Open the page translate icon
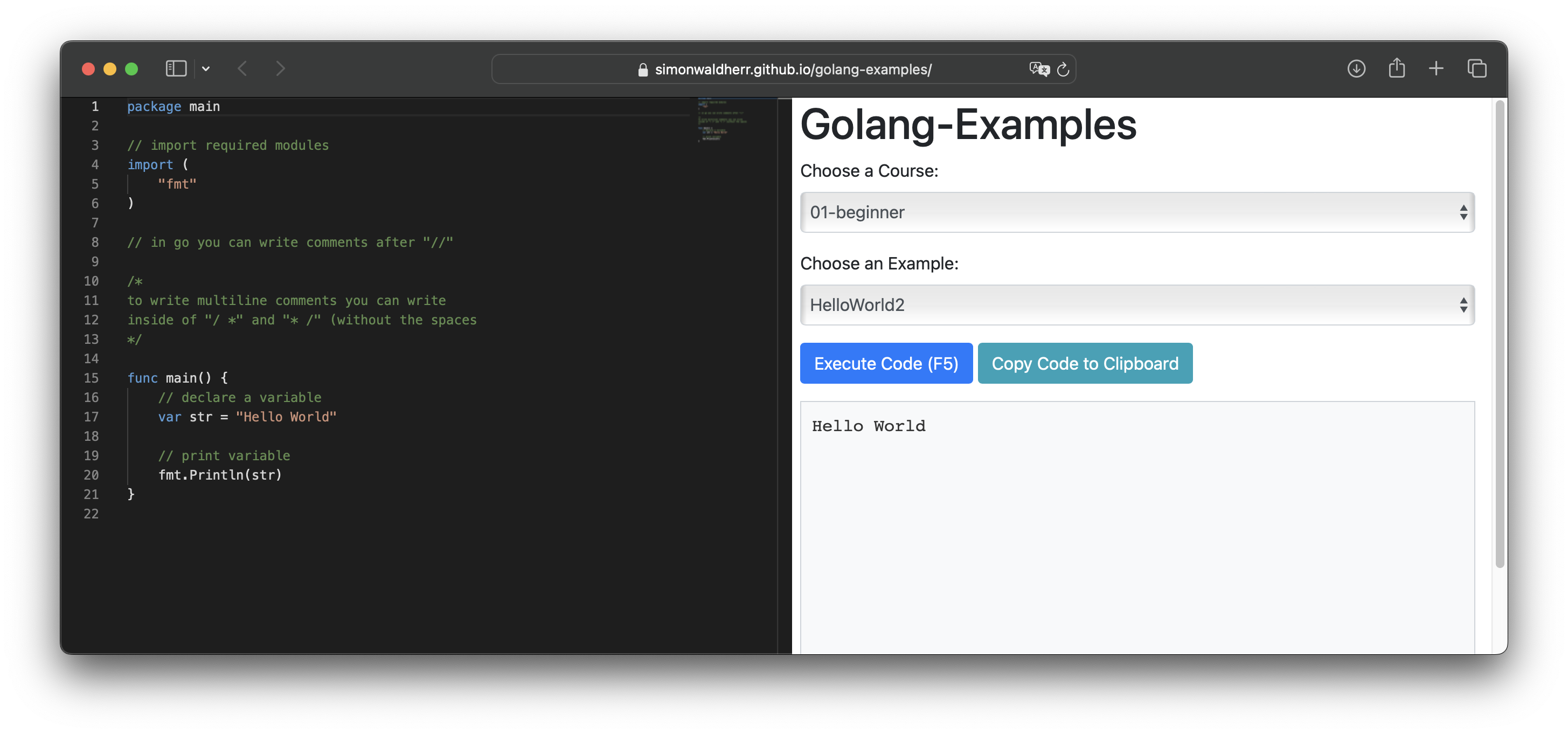Viewport: 1568px width, 734px height. pos(1039,70)
